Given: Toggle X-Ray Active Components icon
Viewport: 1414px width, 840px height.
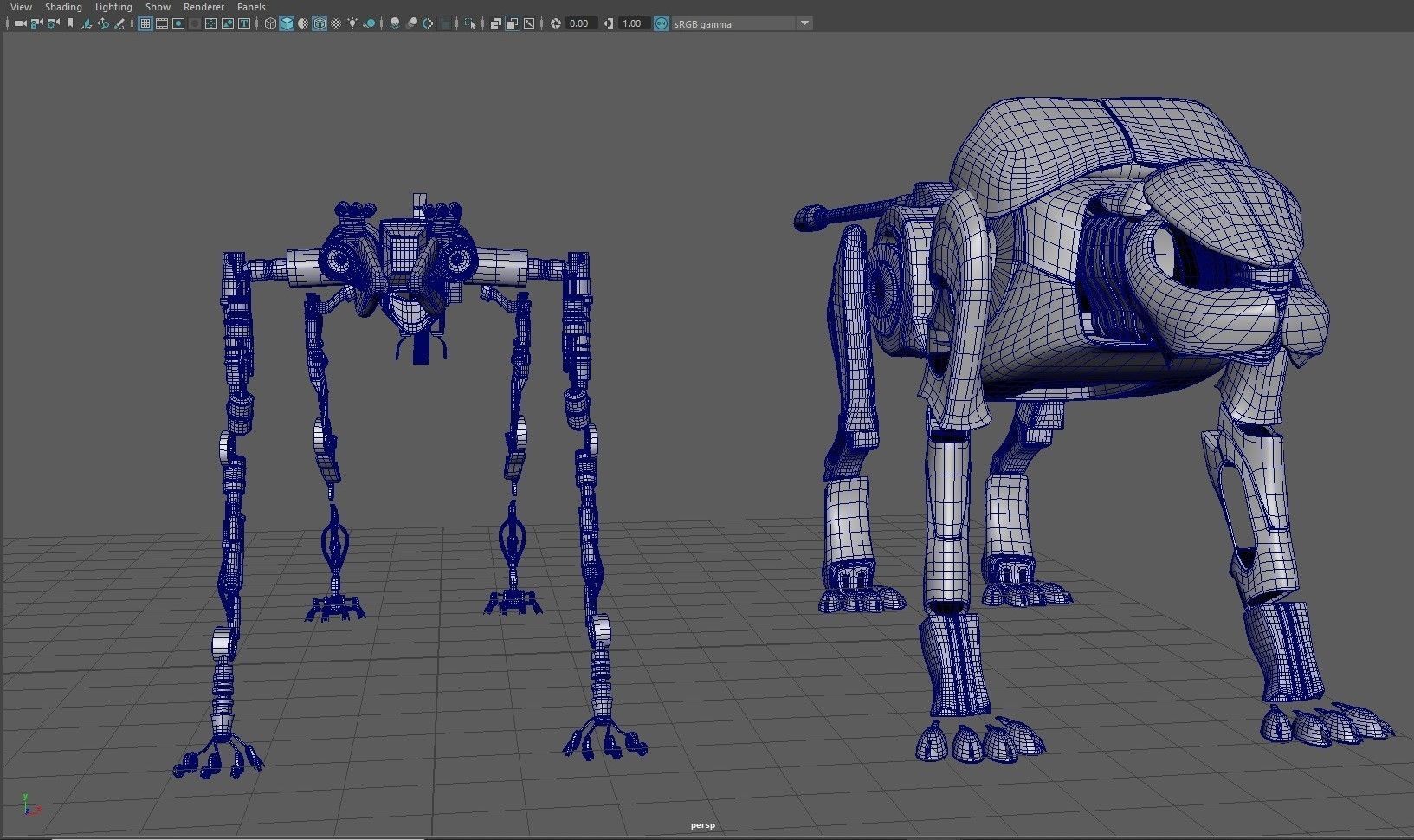Looking at the screenshot, I should click(x=513, y=23).
